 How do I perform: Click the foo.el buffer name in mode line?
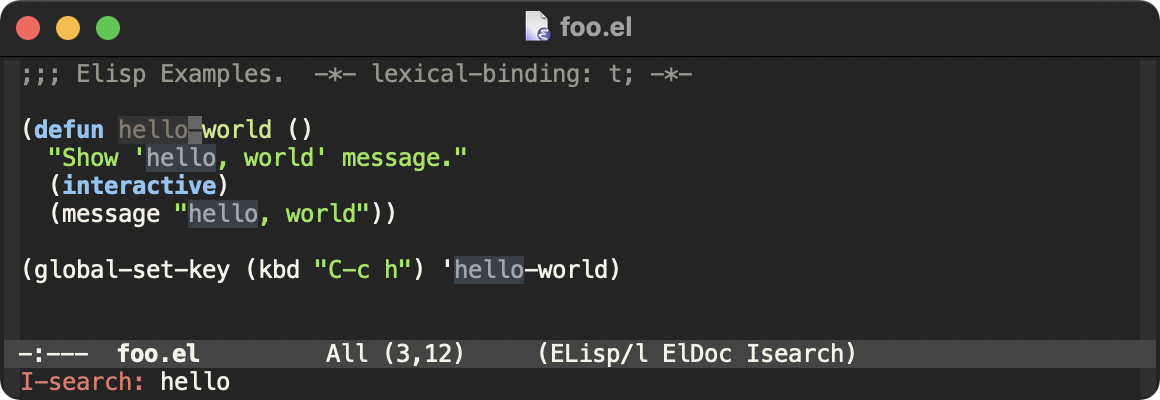pos(158,353)
